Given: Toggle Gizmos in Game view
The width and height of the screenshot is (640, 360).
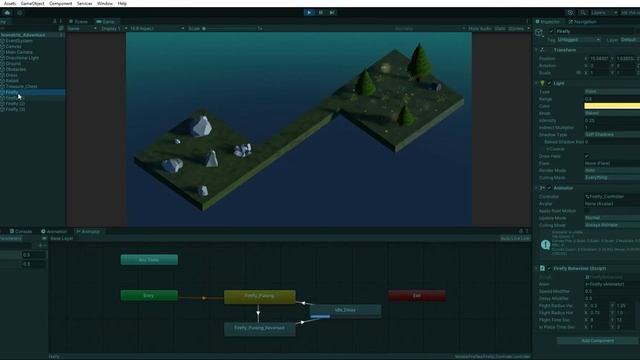Looking at the screenshot, I should (x=516, y=29).
